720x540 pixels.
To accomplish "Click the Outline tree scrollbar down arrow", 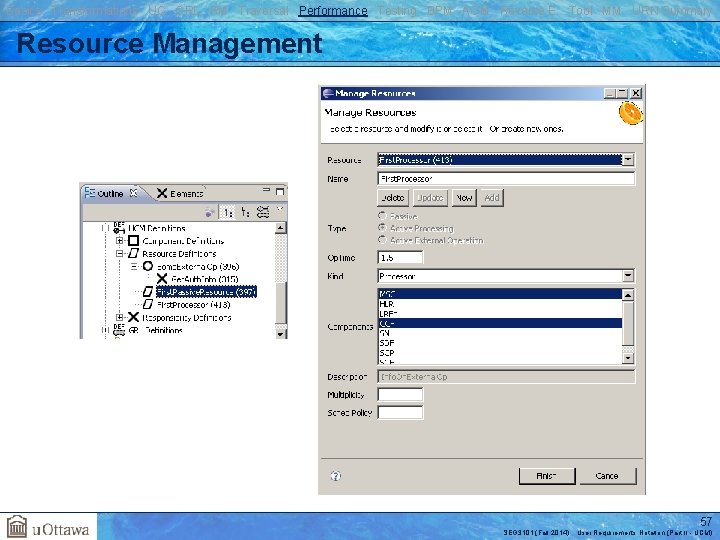I will 281,333.
